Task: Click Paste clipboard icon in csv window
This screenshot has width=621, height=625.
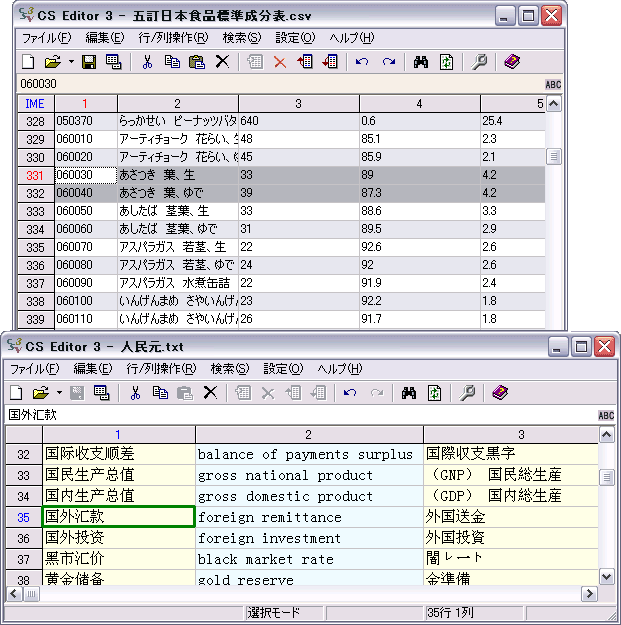Action: coord(197,62)
